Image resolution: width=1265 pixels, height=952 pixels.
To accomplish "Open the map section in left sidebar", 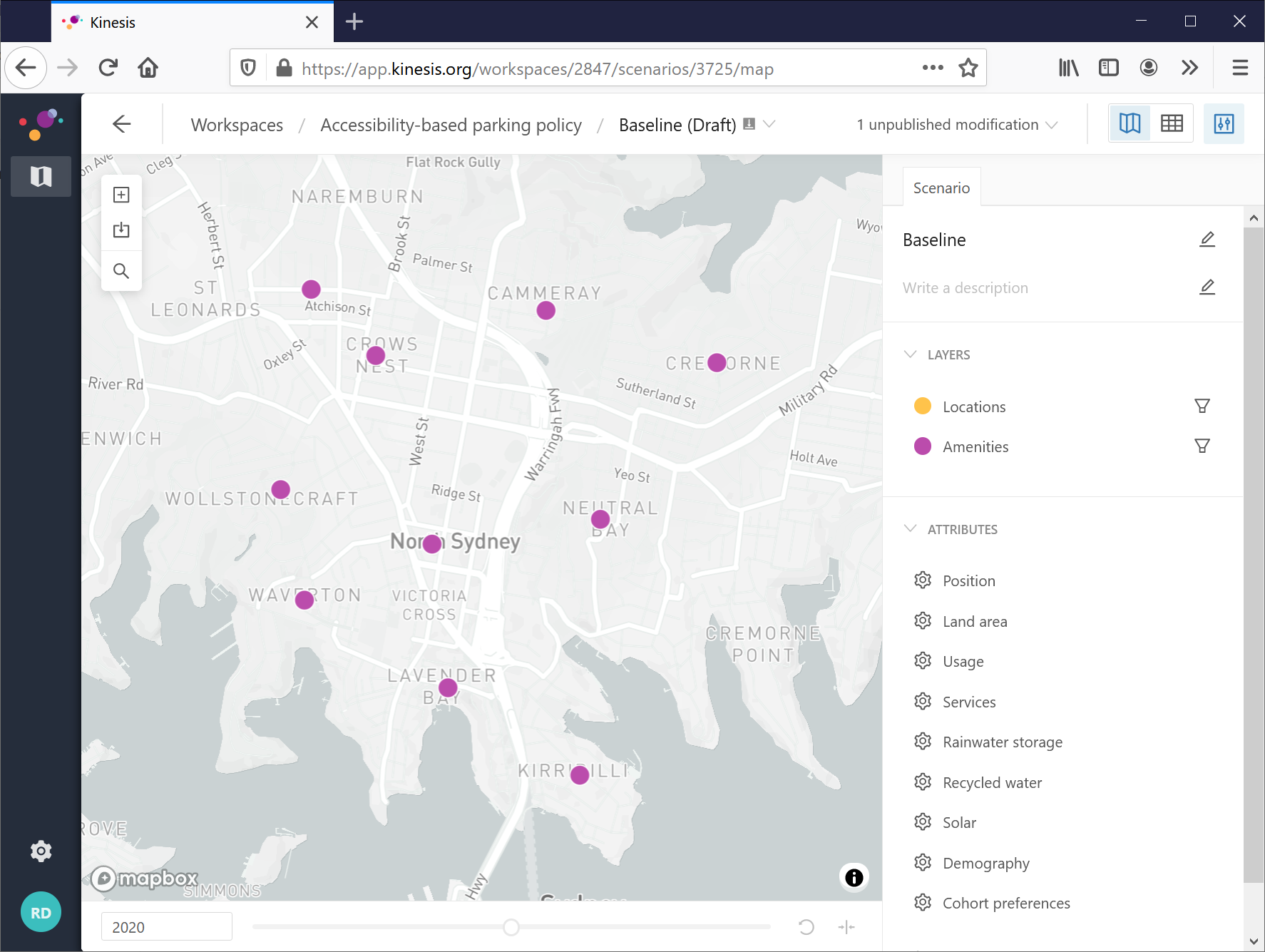I will [41, 176].
